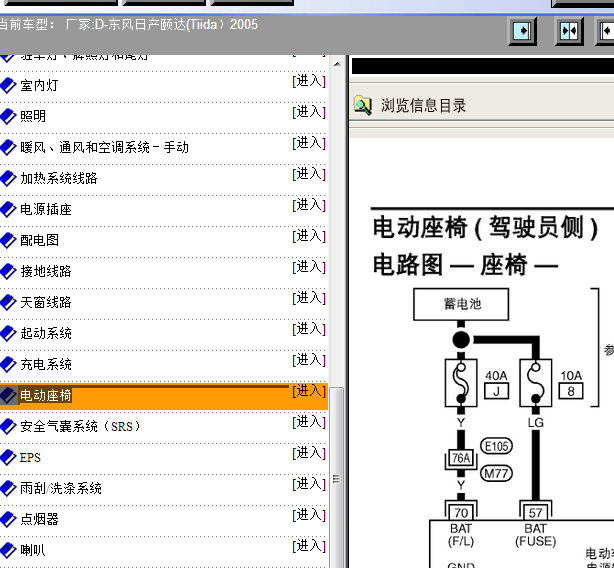Click the M77 connector label in diagram
Image resolution: width=614 pixels, height=568 pixels.
point(496,473)
